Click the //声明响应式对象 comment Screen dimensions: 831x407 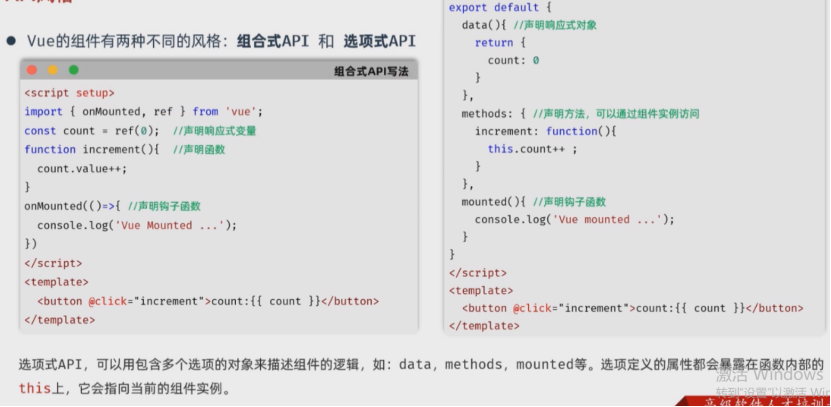click(x=555, y=25)
